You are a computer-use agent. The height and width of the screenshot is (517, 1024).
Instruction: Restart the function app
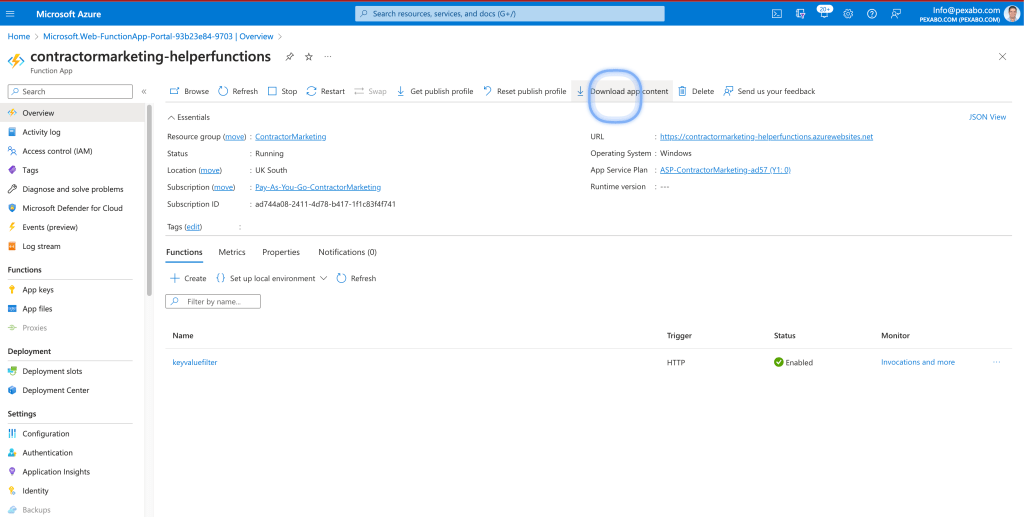tap(325, 91)
